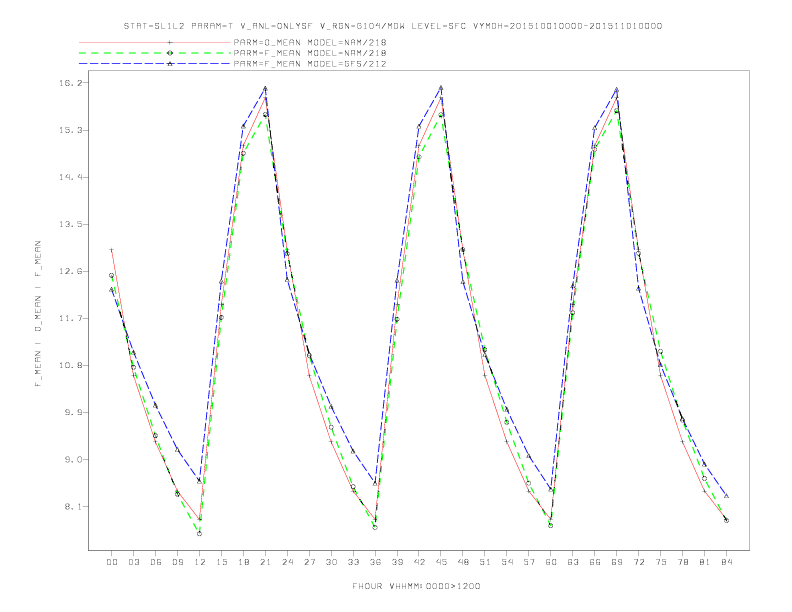
Task: Click x-axis forecast hour label 63
Action: tap(573, 562)
